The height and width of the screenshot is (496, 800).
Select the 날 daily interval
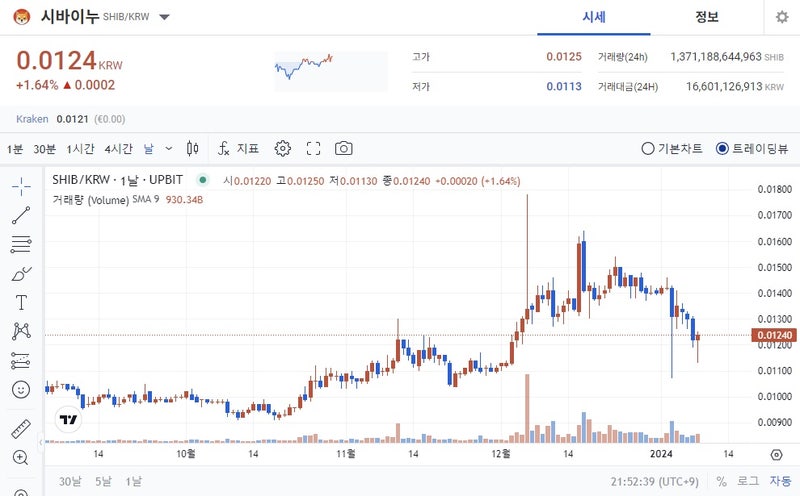click(x=148, y=149)
